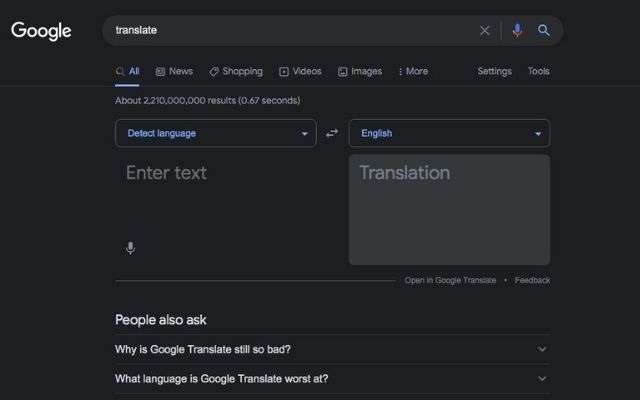
Task: Click 'Open in Google Translate' link
Action: pos(450,280)
